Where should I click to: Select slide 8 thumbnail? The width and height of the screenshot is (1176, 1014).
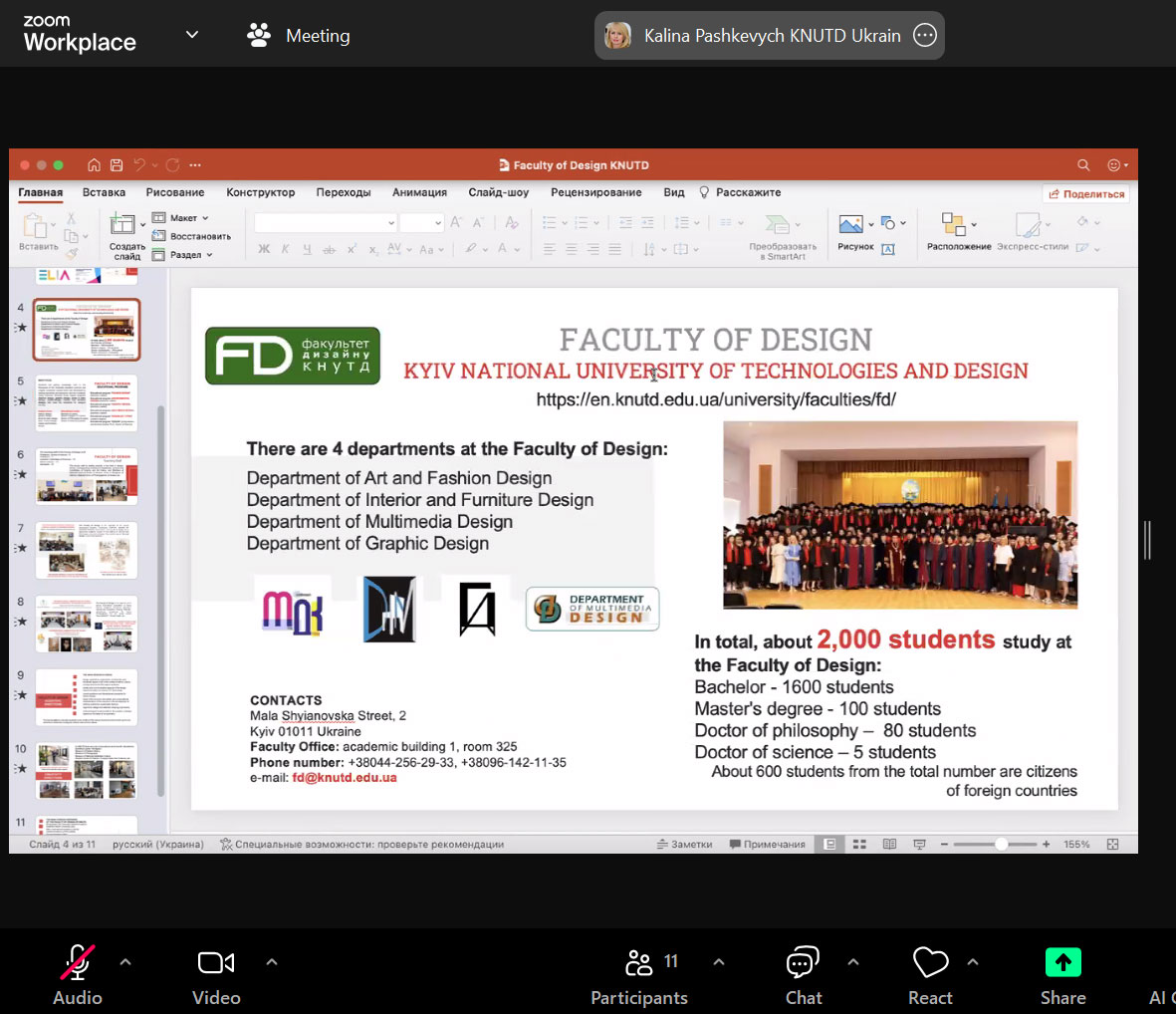(x=87, y=624)
